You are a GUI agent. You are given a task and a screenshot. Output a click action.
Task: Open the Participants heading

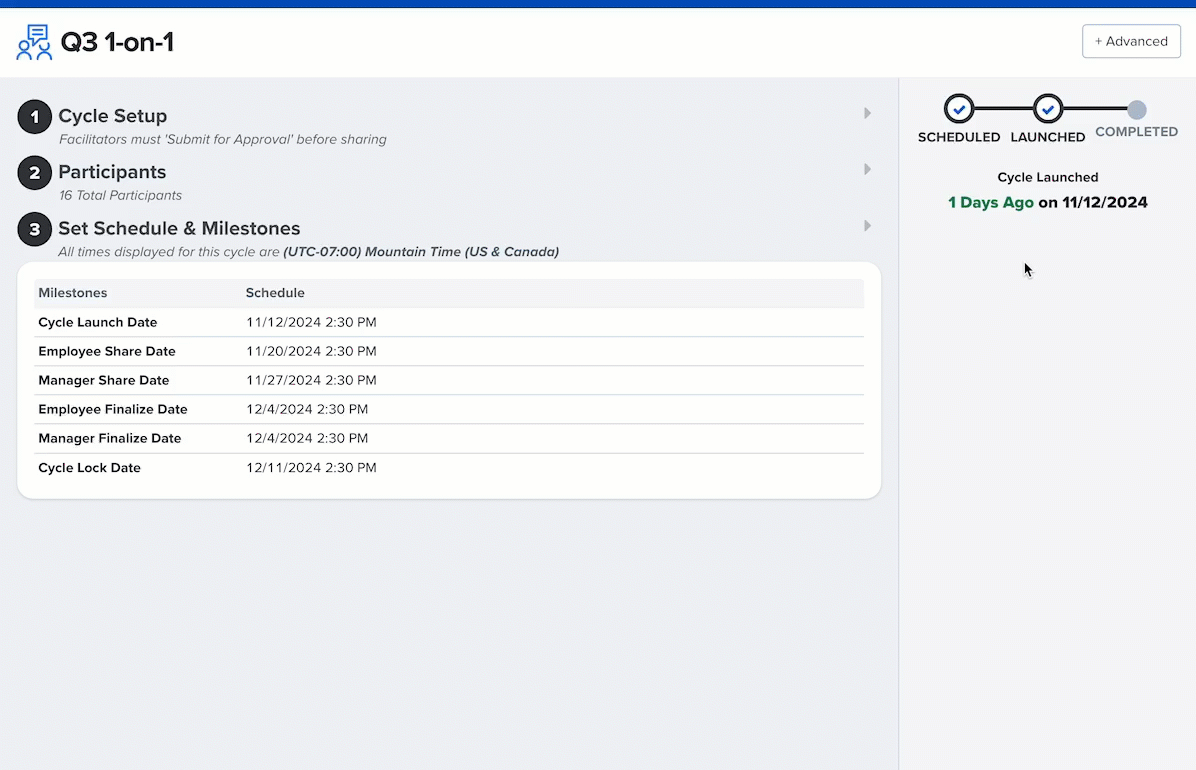tap(112, 172)
